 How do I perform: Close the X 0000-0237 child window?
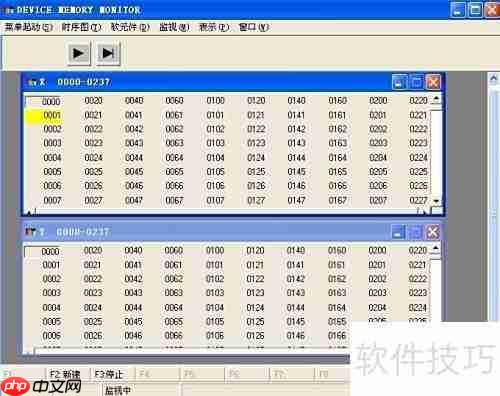[433, 82]
